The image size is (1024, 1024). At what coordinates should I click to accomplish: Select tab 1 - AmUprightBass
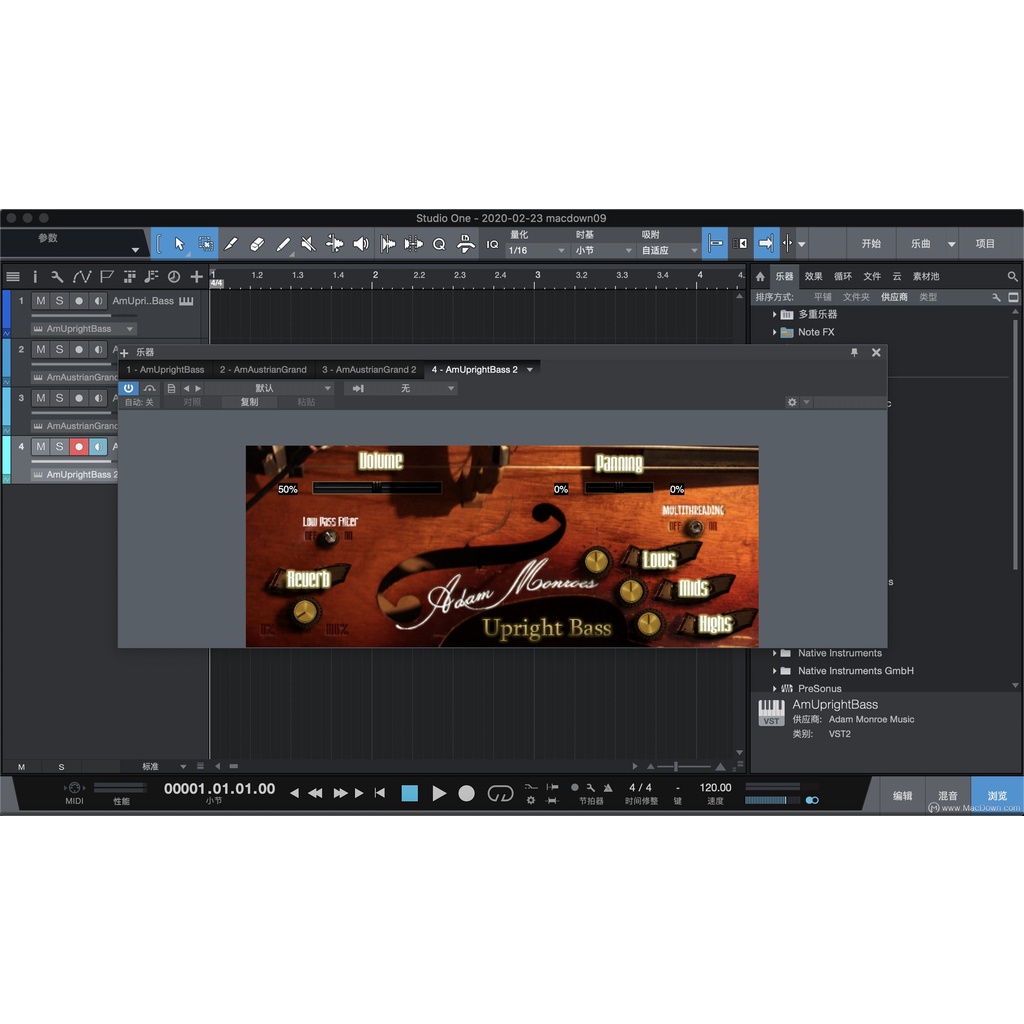[166, 370]
